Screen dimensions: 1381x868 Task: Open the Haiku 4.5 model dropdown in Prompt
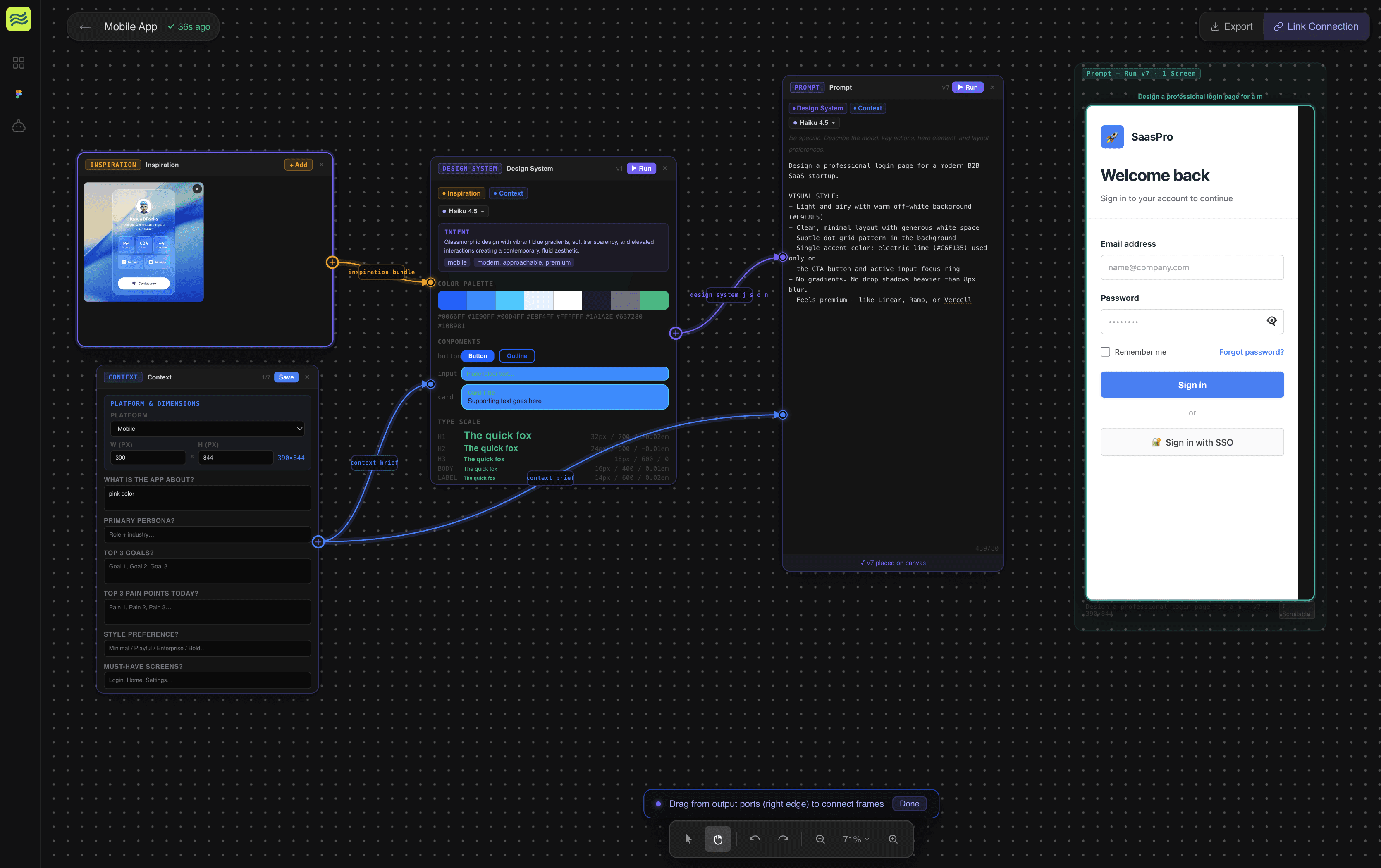(814, 123)
